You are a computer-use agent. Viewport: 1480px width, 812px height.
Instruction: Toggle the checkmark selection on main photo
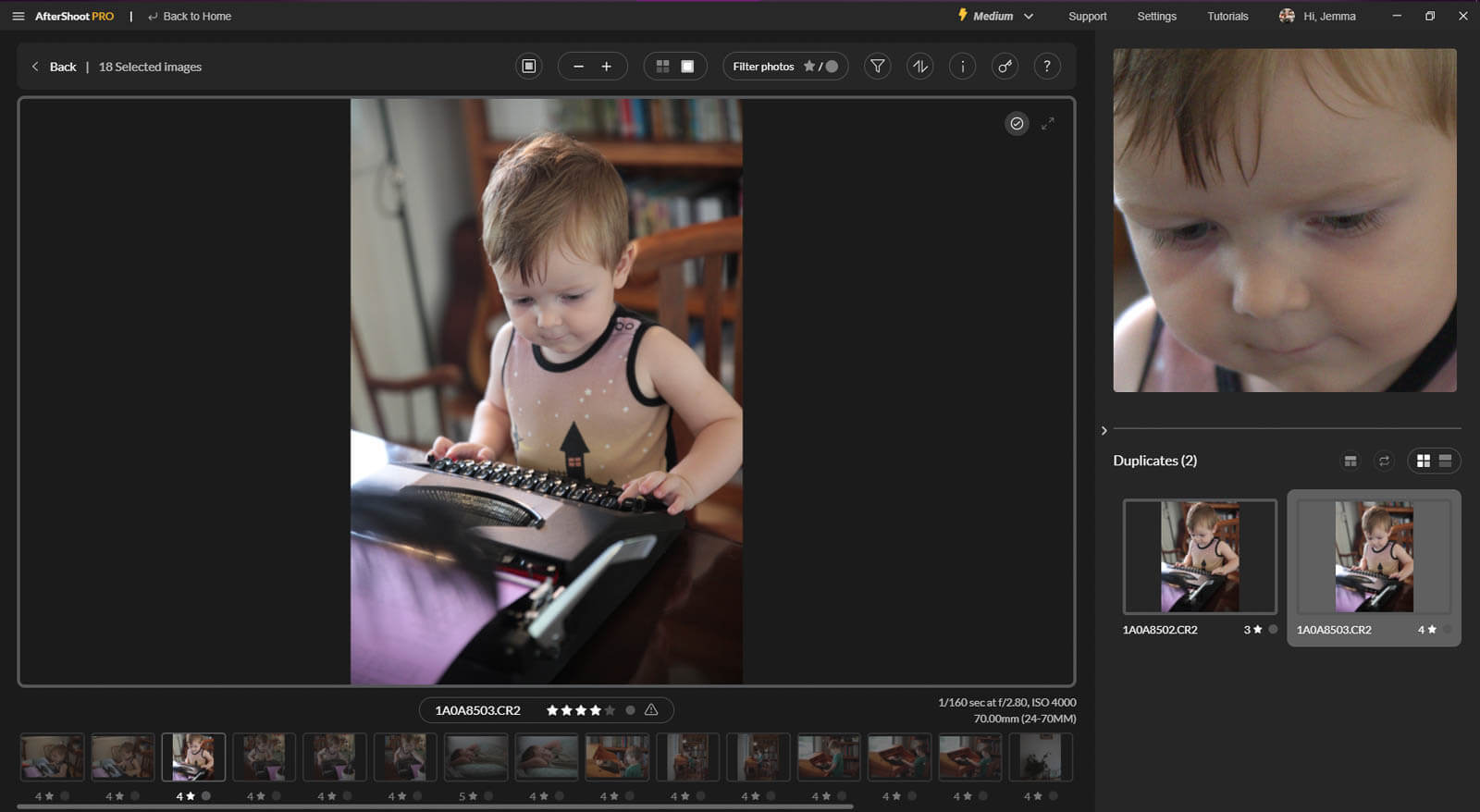1017,124
